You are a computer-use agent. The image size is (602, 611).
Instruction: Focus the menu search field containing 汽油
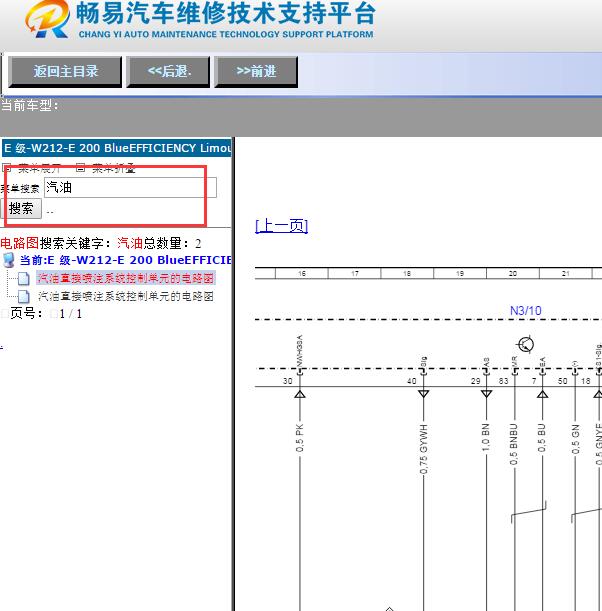tap(130, 187)
